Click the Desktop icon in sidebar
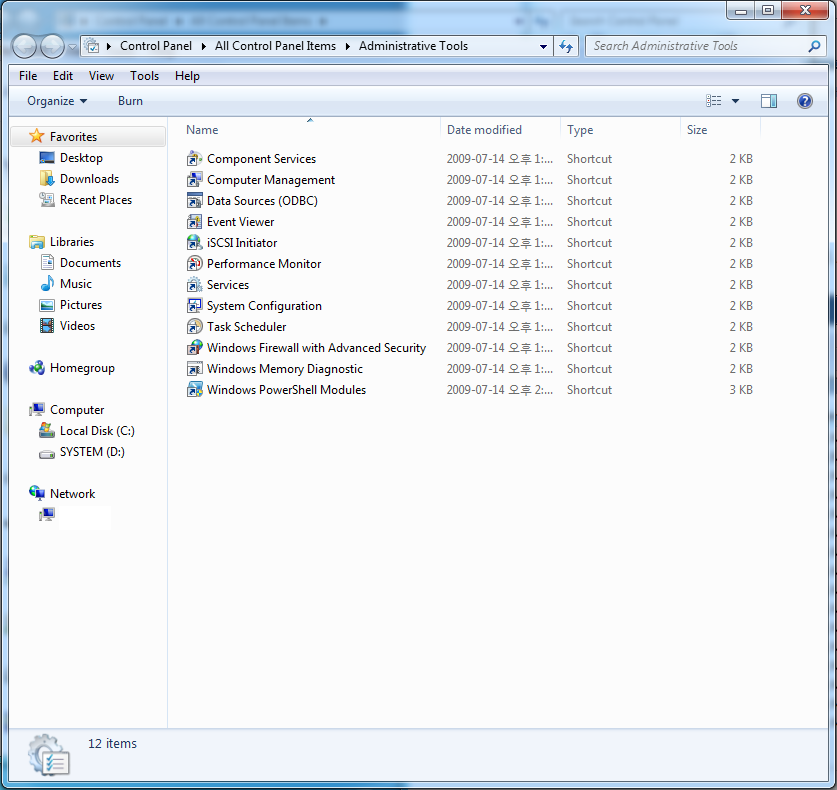The width and height of the screenshot is (837, 790). click(x=47, y=157)
